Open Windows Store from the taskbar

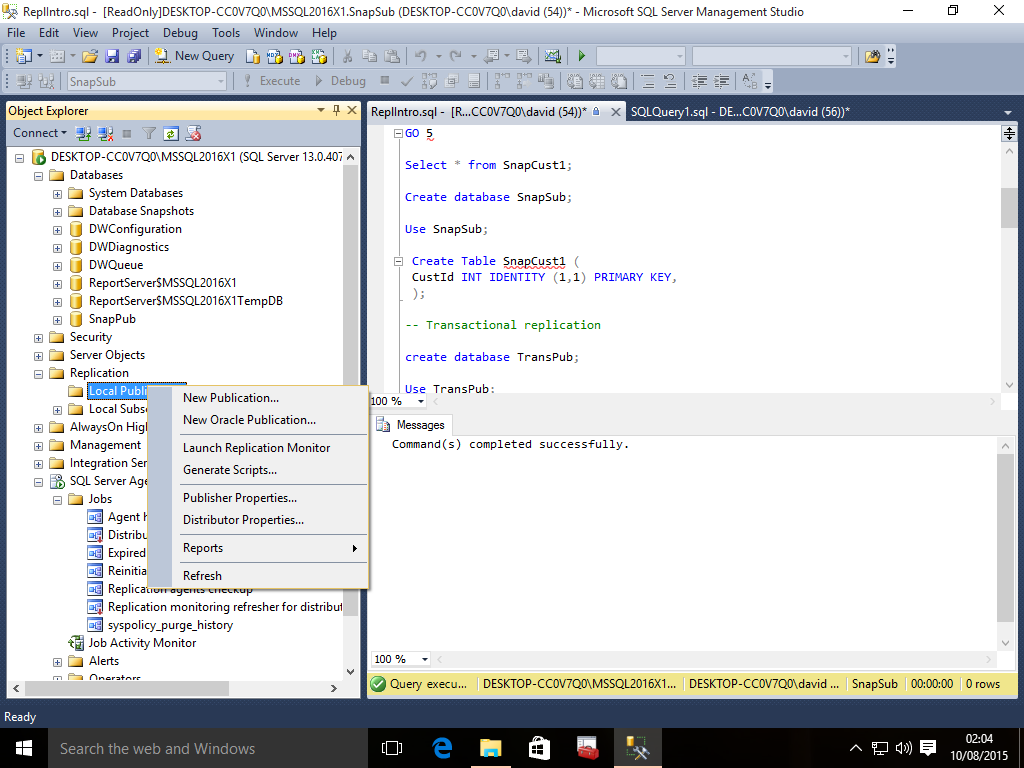(539, 748)
